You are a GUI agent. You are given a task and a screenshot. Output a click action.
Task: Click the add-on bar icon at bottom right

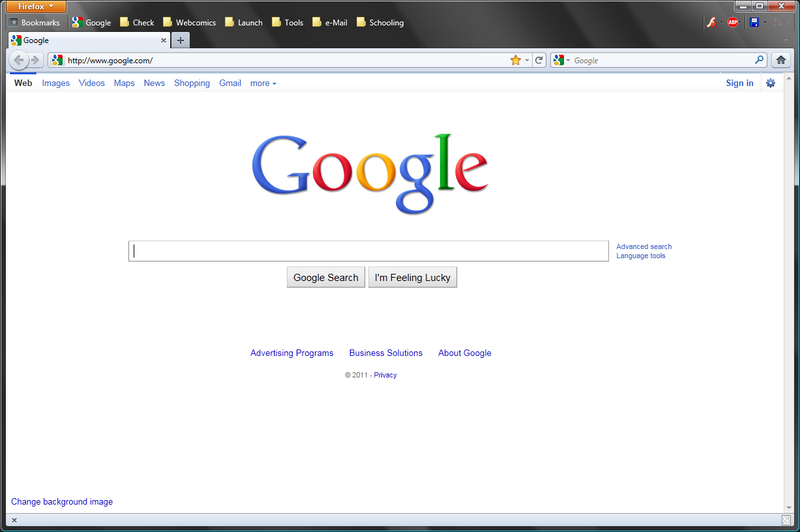pyautogui.click(x=786, y=520)
